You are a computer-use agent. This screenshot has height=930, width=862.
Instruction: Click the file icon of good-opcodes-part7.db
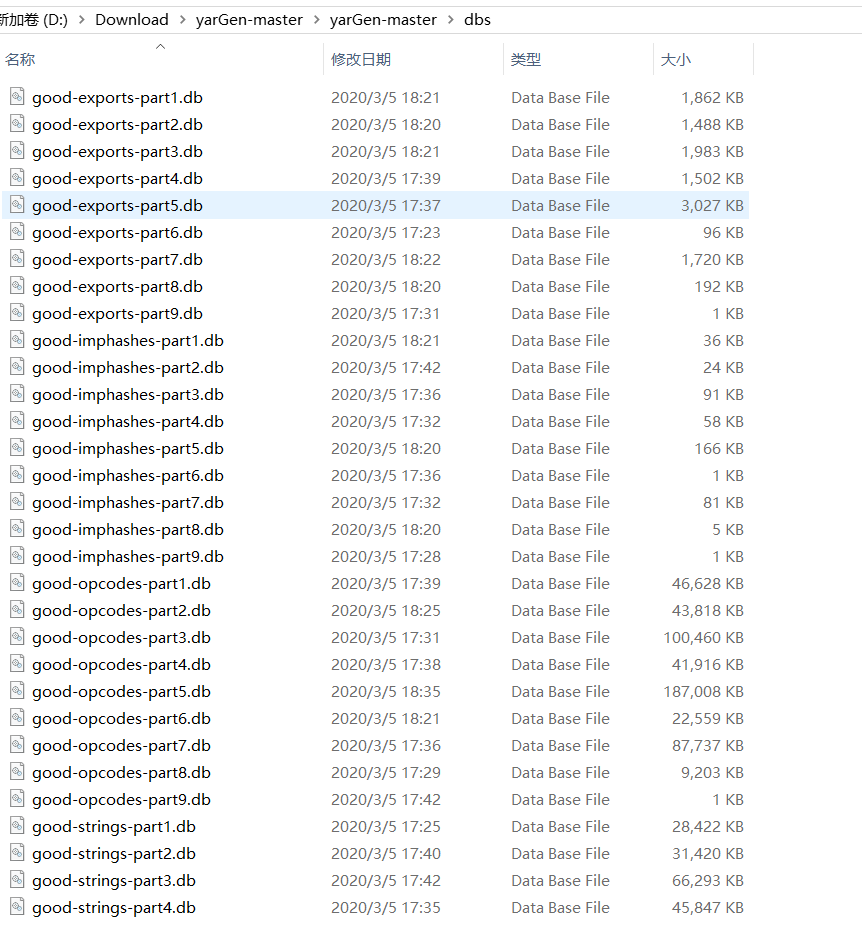[17, 745]
